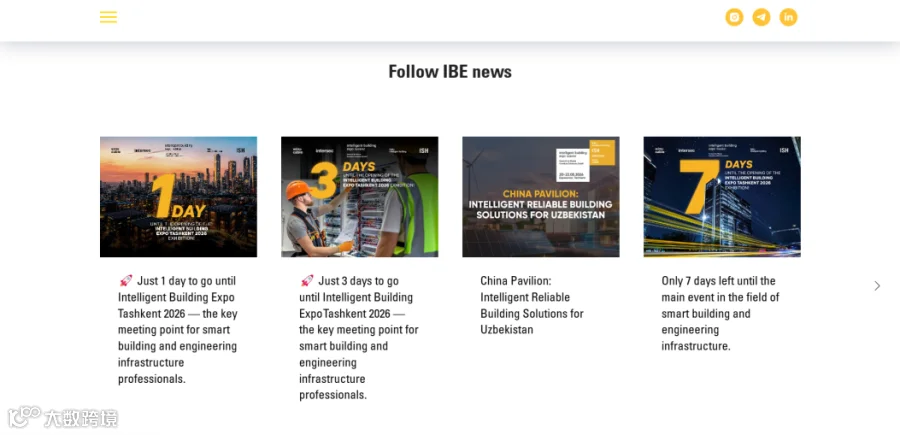Read the 'Just 1 day to go' article
Image resolution: width=900 pixels, height=435 pixels.
(x=178, y=330)
